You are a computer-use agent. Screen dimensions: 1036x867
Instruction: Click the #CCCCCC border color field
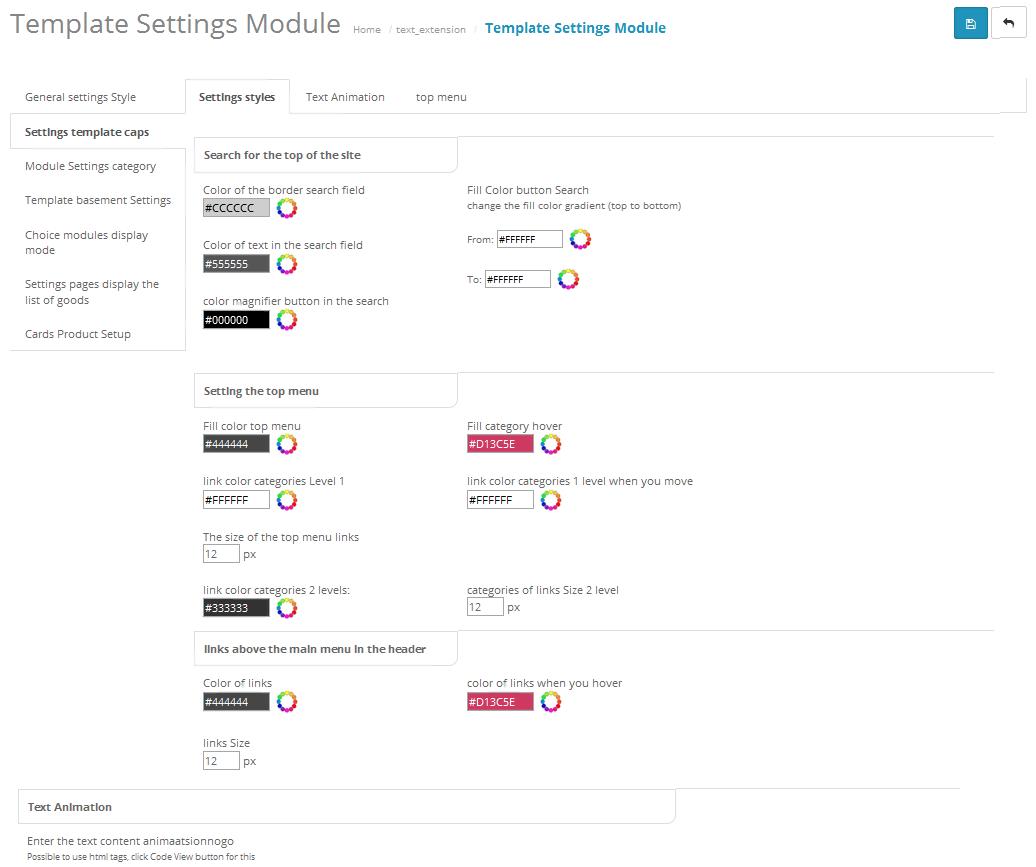coord(236,207)
